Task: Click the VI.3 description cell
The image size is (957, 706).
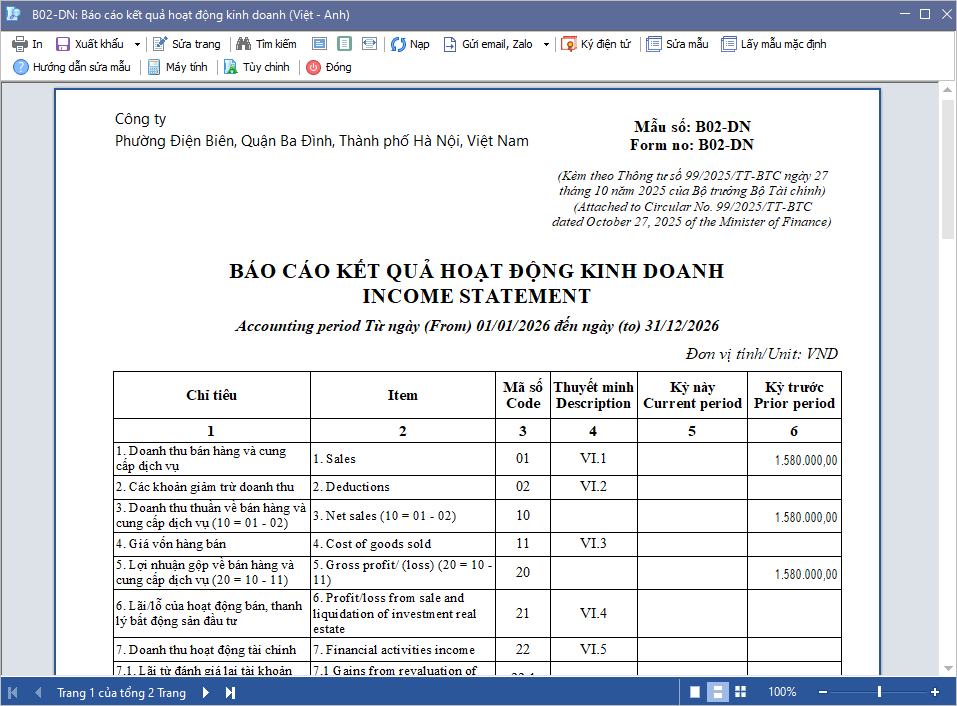Action: [x=593, y=543]
